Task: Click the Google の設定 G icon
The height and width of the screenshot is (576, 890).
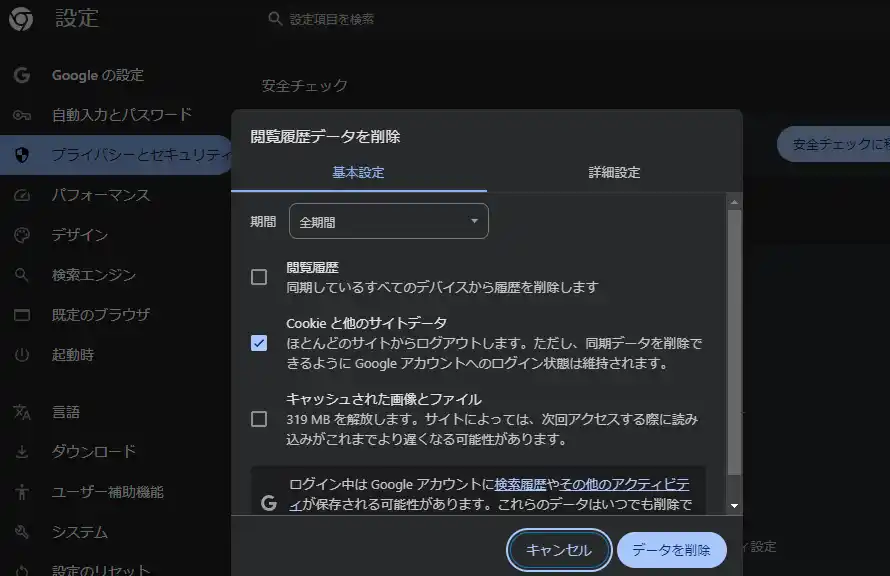Action: (22, 75)
